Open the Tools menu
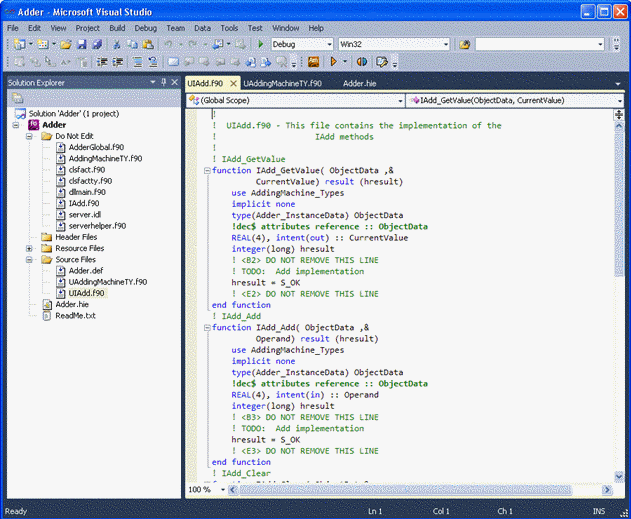631x519 pixels. [229, 28]
